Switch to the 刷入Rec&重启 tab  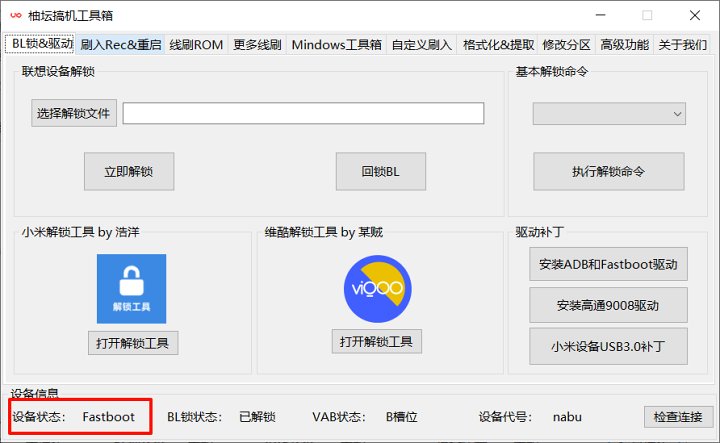[120, 45]
